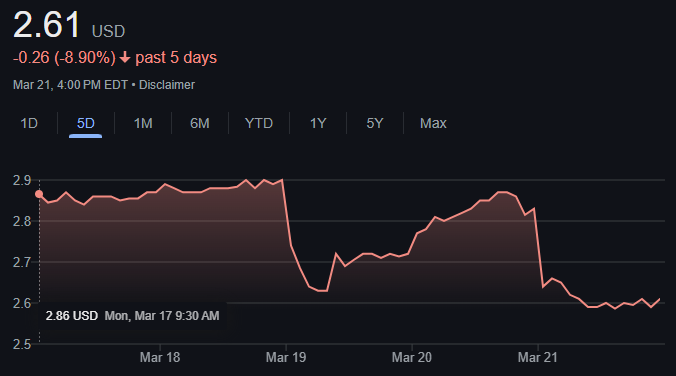Click the 2.5 y-axis label
Image resolution: width=676 pixels, height=376 pixels.
tap(22, 345)
